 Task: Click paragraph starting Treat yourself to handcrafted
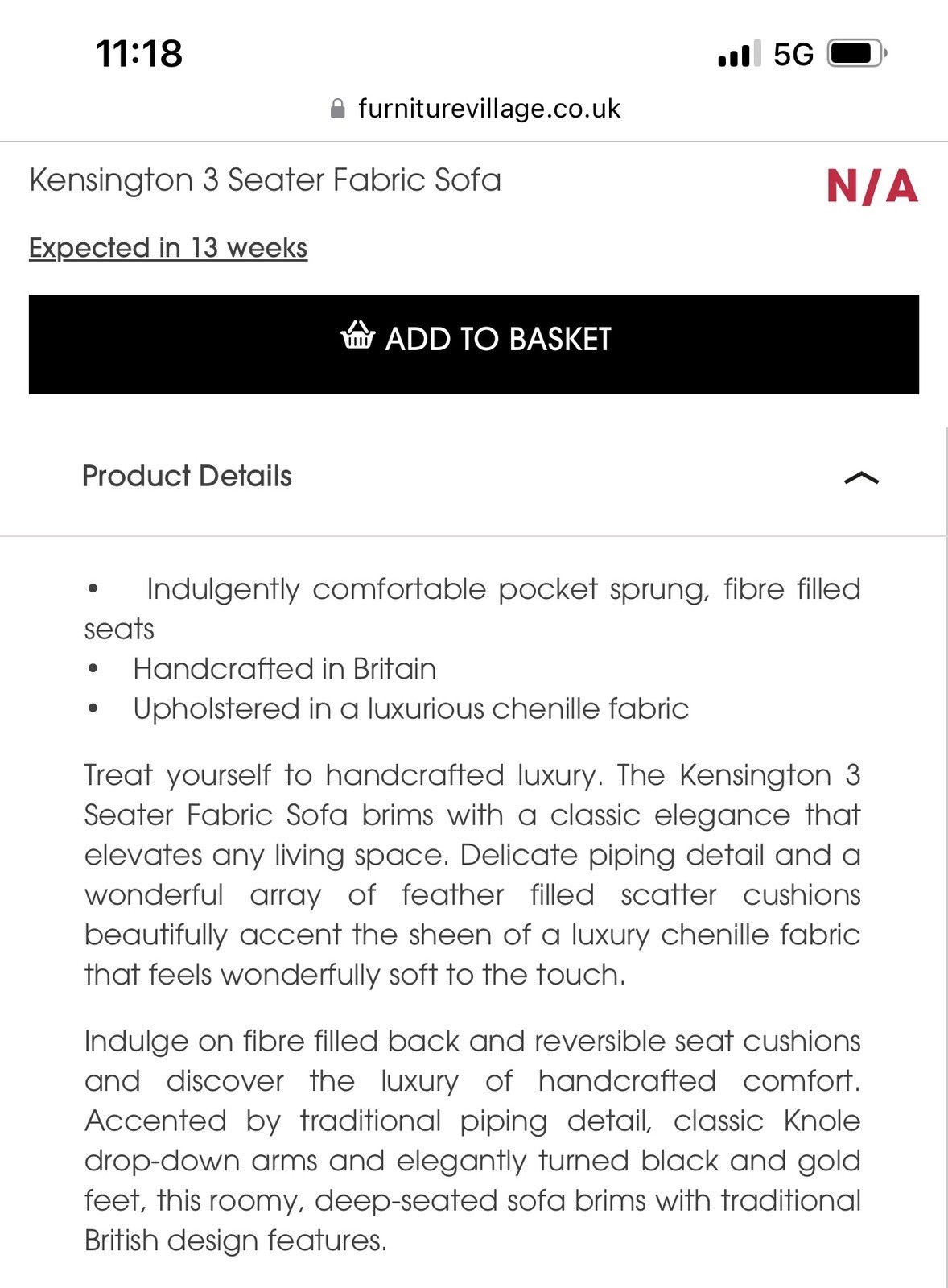(472, 874)
